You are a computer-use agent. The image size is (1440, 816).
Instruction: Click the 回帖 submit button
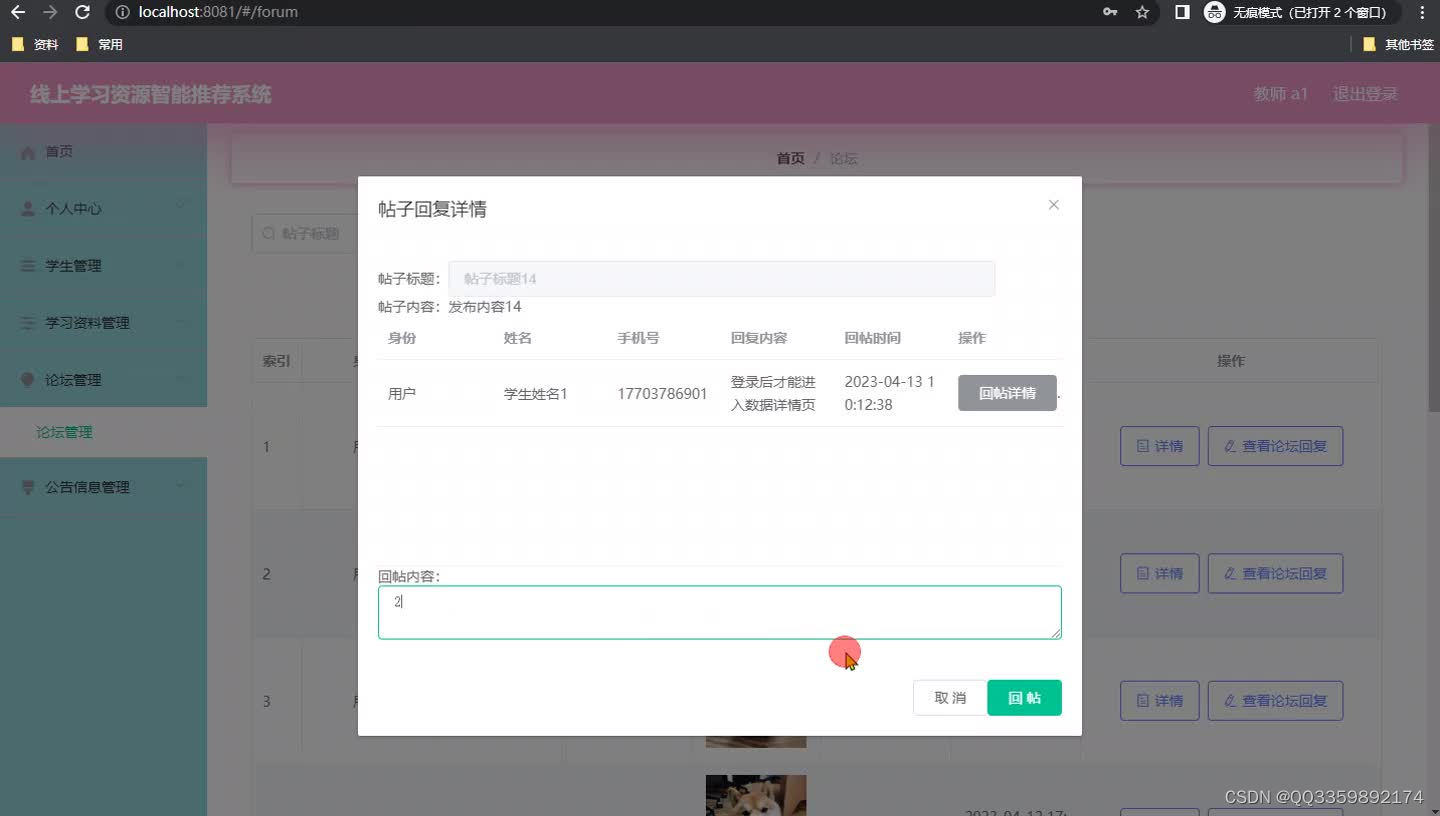1024,698
